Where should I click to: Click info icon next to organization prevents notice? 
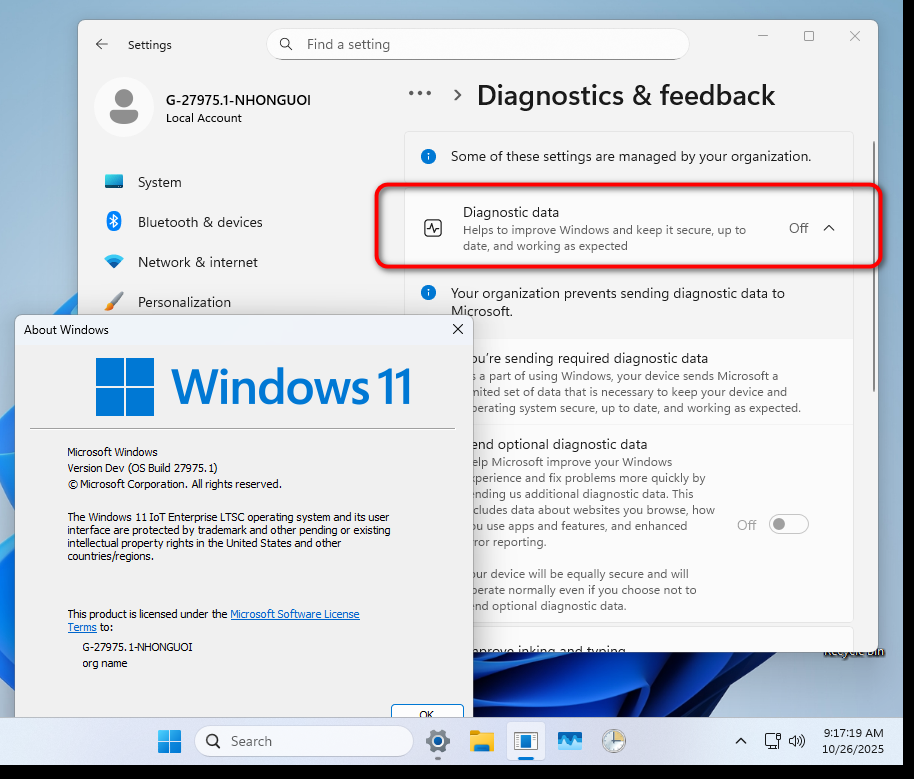click(x=428, y=293)
